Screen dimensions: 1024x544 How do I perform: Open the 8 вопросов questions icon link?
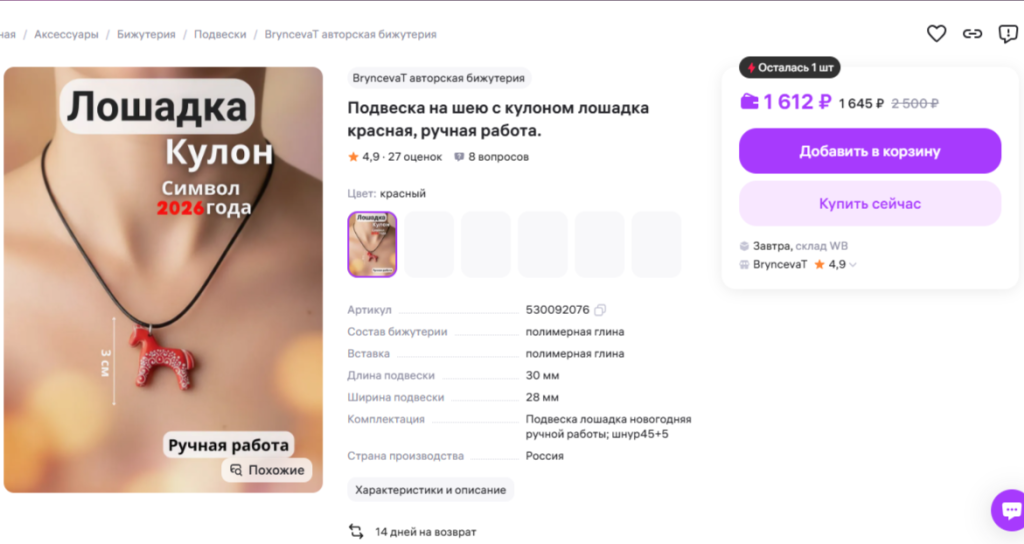tap(459, 157)
